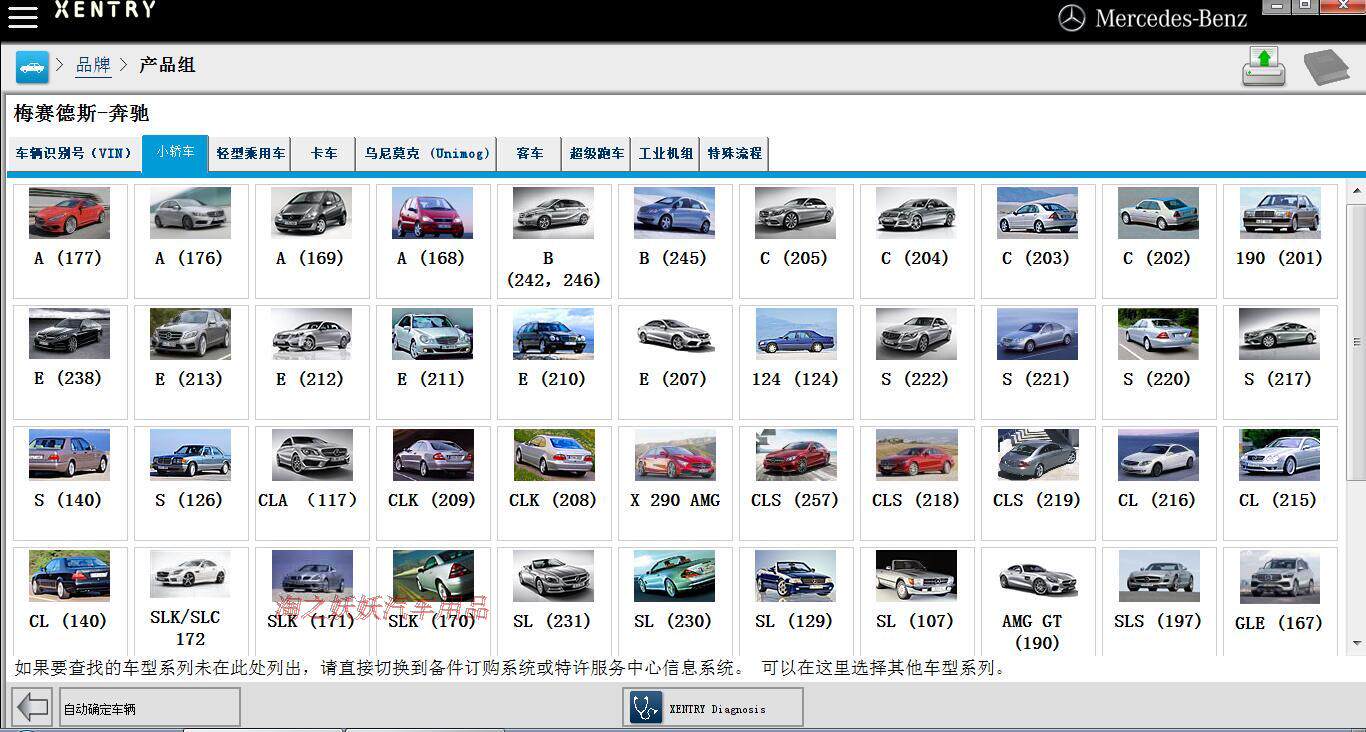Choose the SLK/SLC 172 model
The image size is (1366, 732).
(x=191, y=601)
